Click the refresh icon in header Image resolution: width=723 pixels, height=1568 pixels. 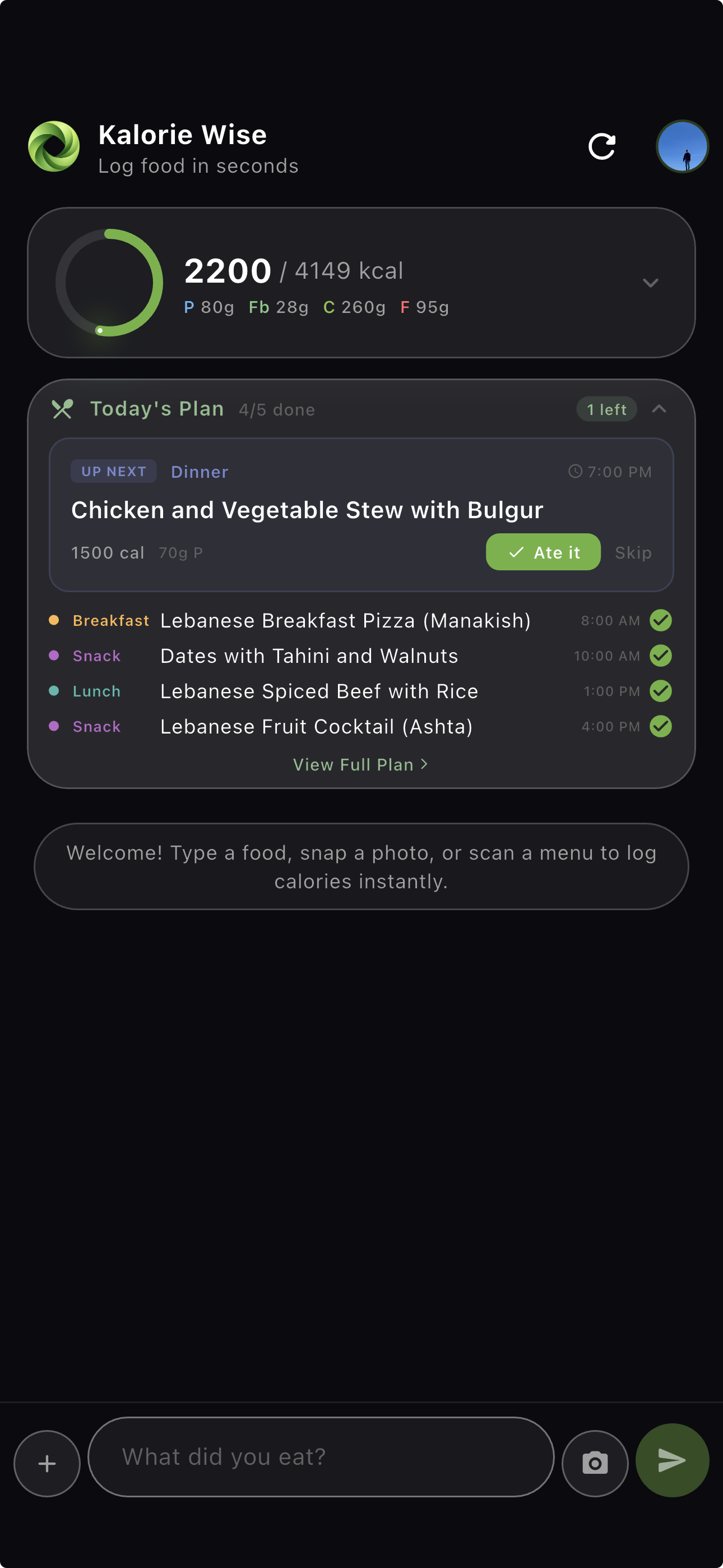point(601,147)
